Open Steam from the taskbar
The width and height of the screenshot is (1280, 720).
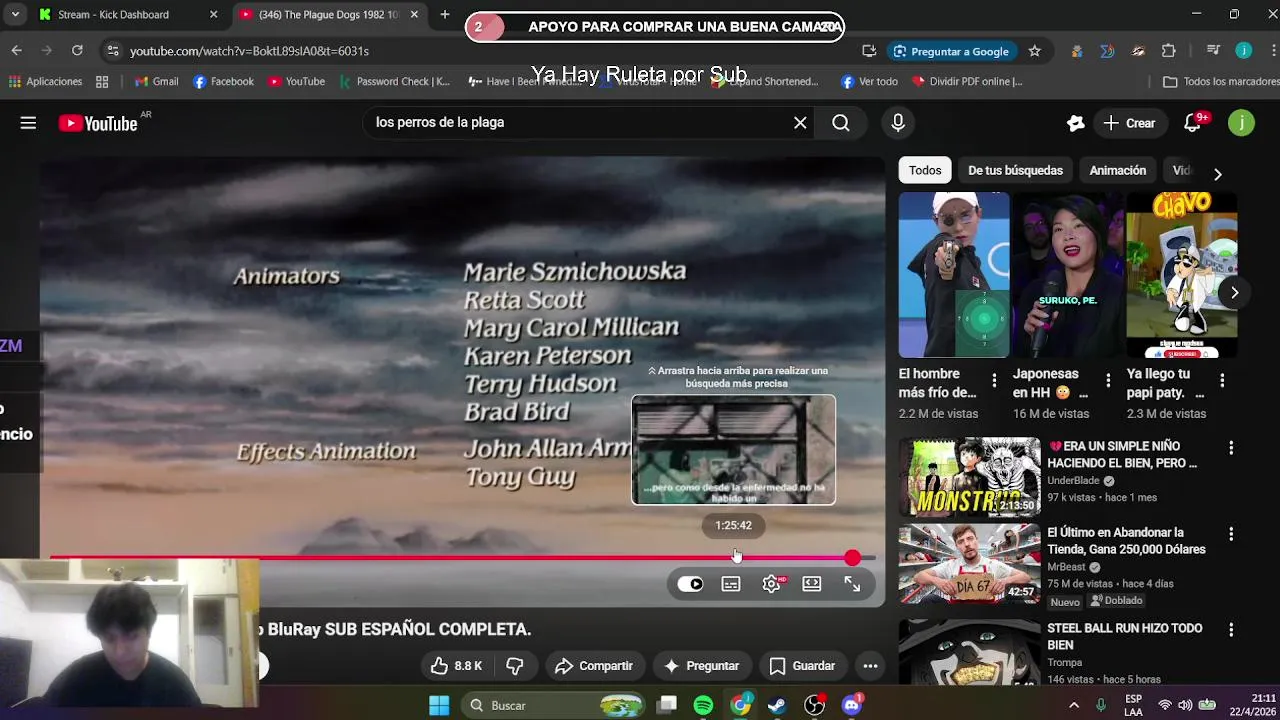coord(777,706)
